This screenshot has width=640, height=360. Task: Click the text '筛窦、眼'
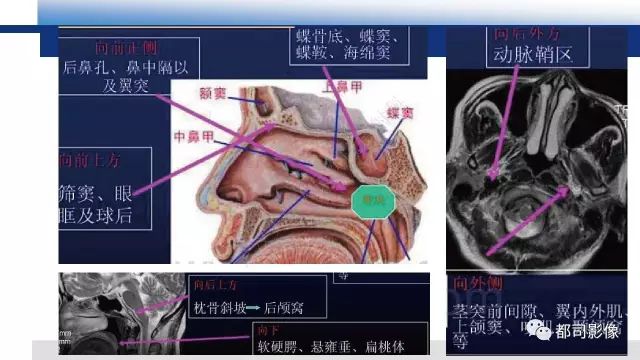96,193
